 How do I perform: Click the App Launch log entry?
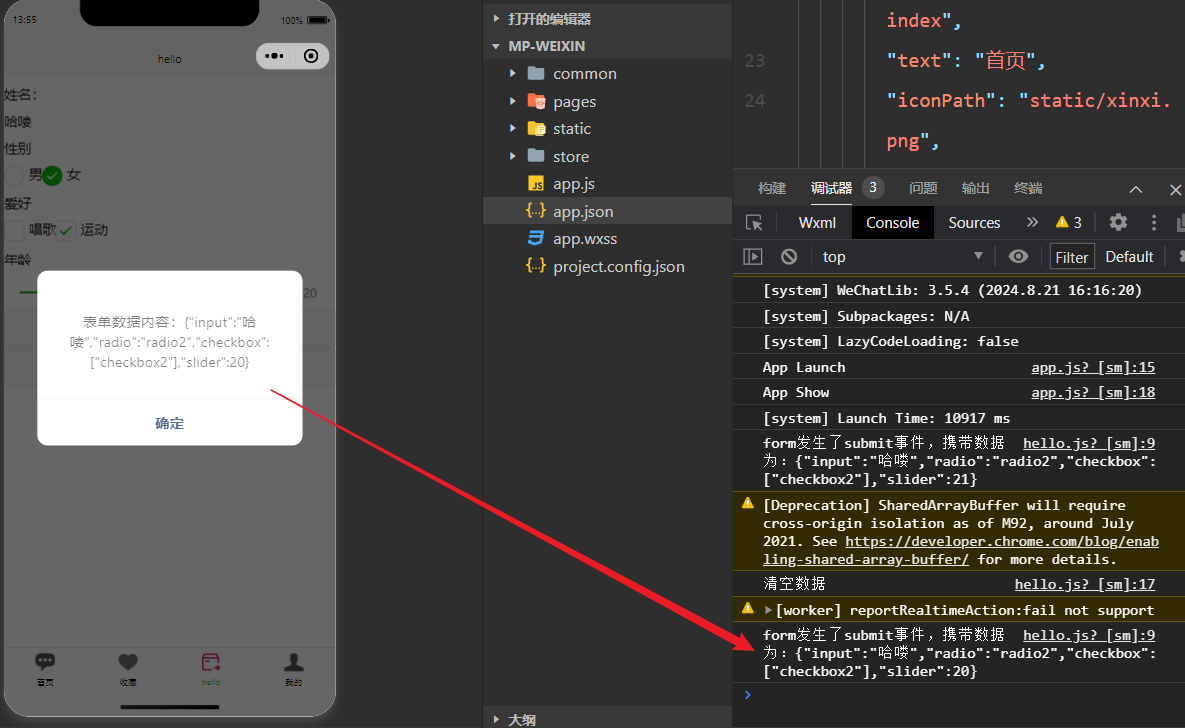pyautogui.click(x=804, y=367)
